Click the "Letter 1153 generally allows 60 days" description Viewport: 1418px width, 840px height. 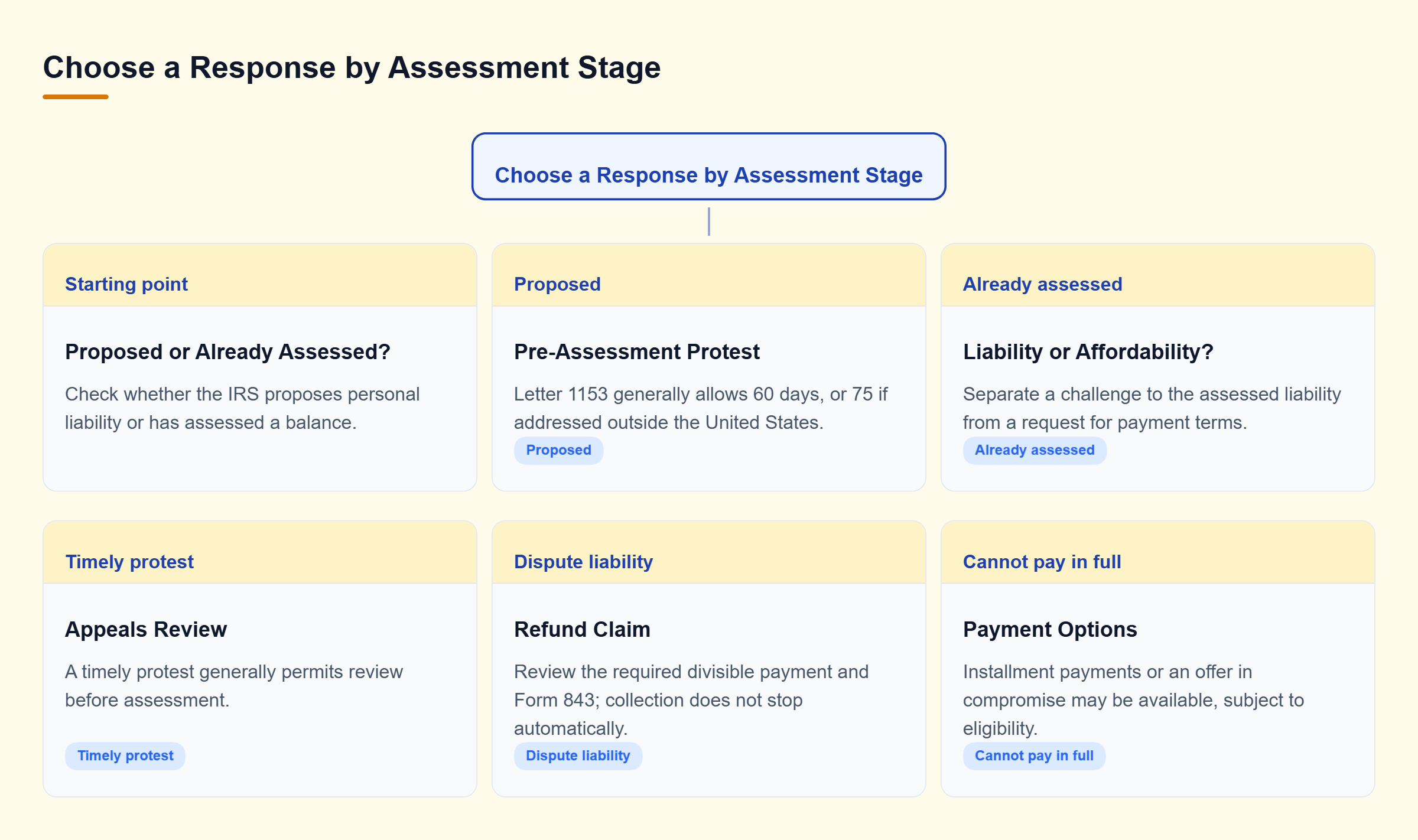tap(701, 408)
